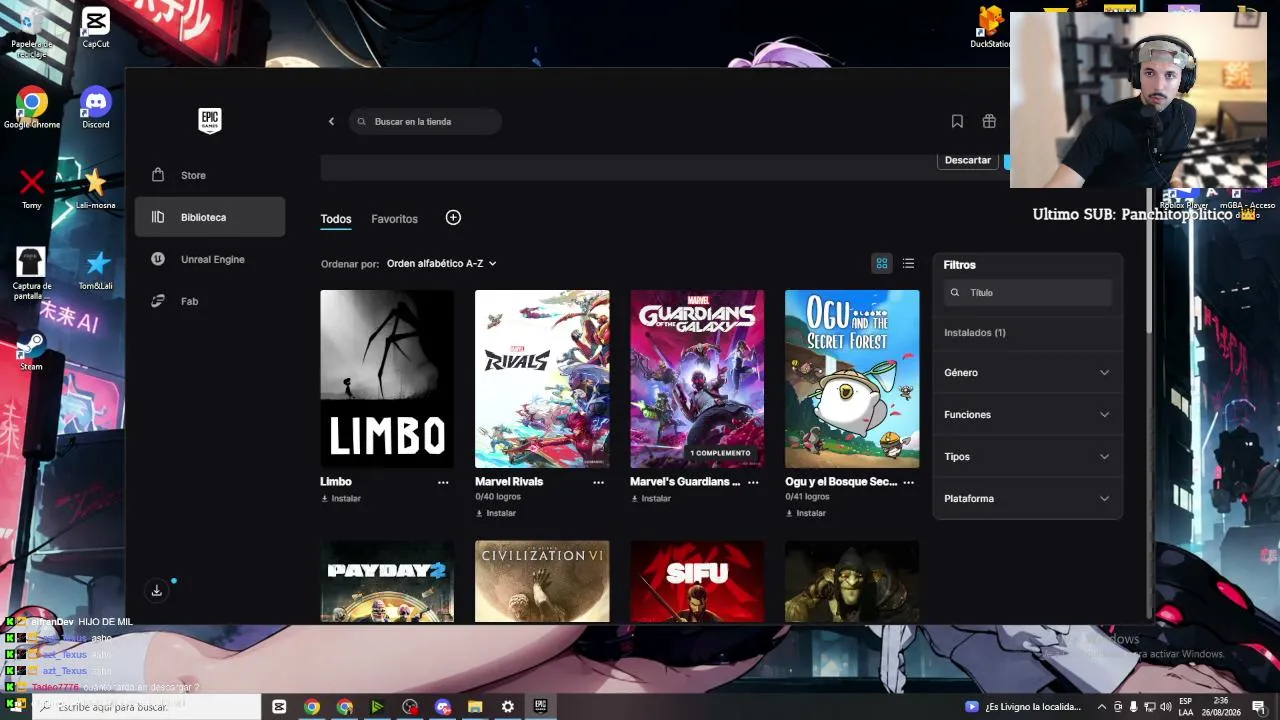Click the Marvel Rivals title text
The height and width of the screenshot is (720, 1280).
tap(509, 482)
